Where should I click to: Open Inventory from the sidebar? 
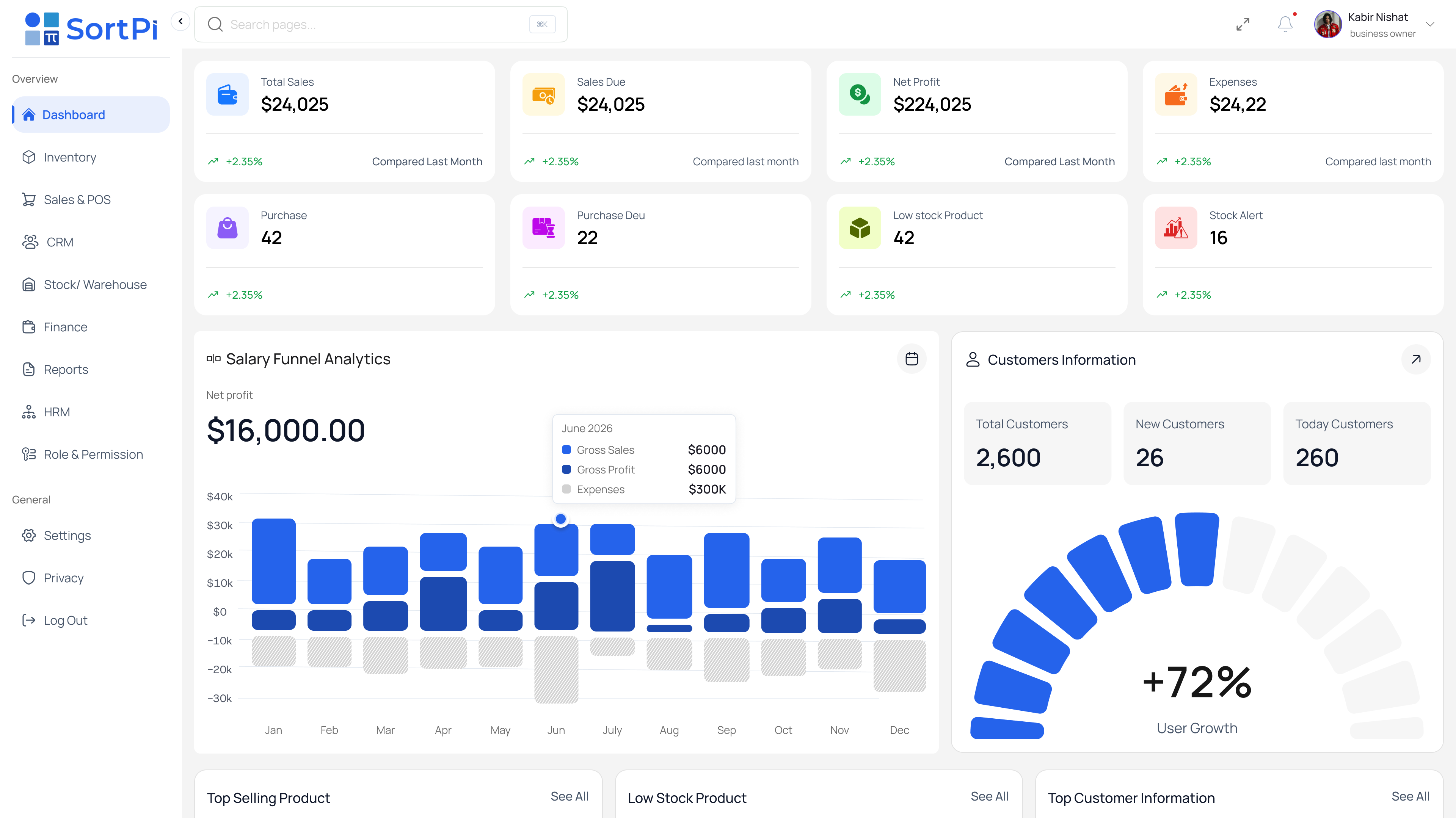[x=91, y=157]
